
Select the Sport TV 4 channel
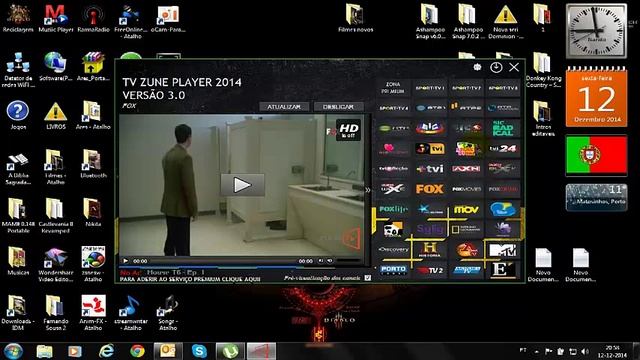point(393,108)
